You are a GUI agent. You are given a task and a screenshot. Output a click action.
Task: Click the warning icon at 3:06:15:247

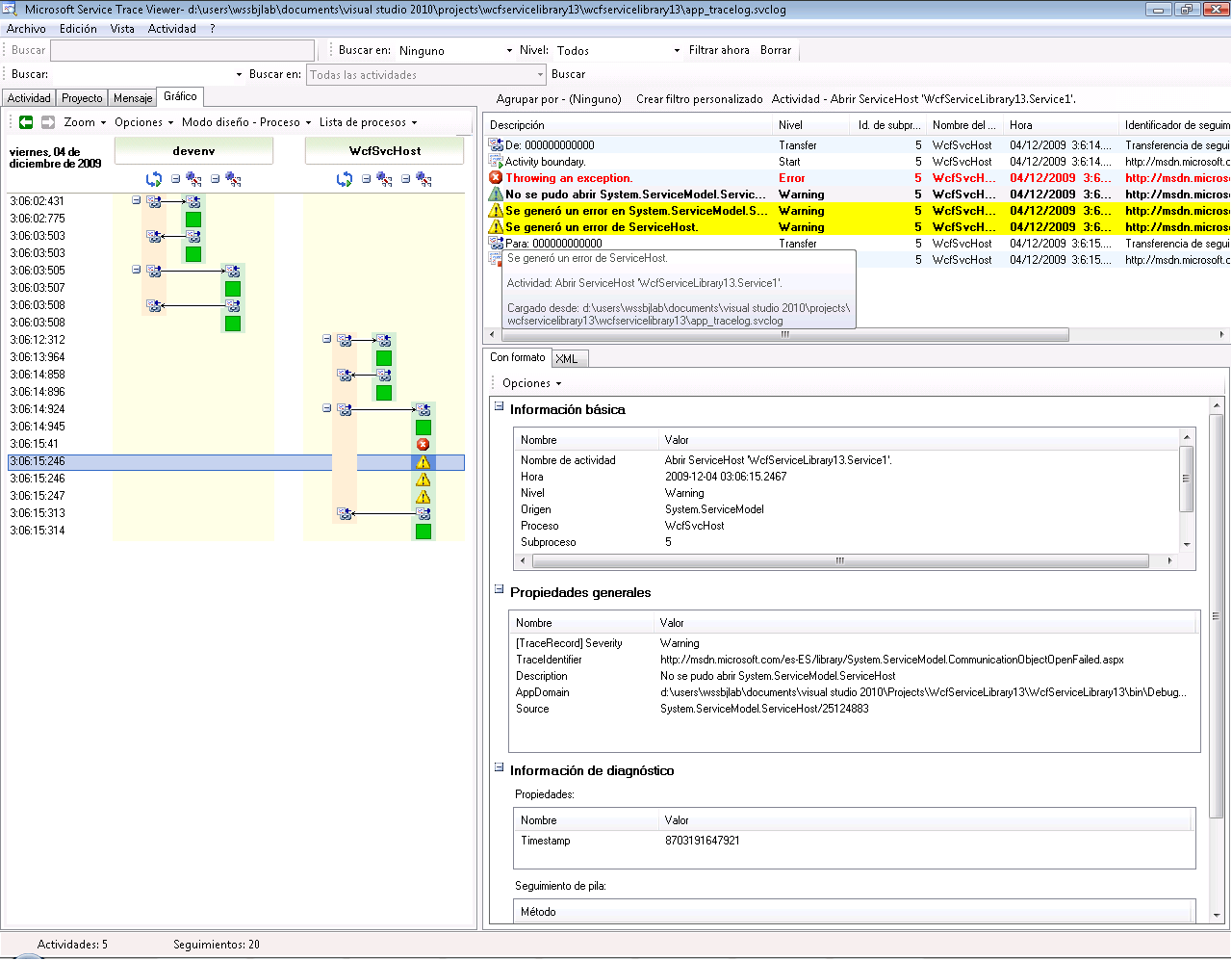[x=423, y=496]
